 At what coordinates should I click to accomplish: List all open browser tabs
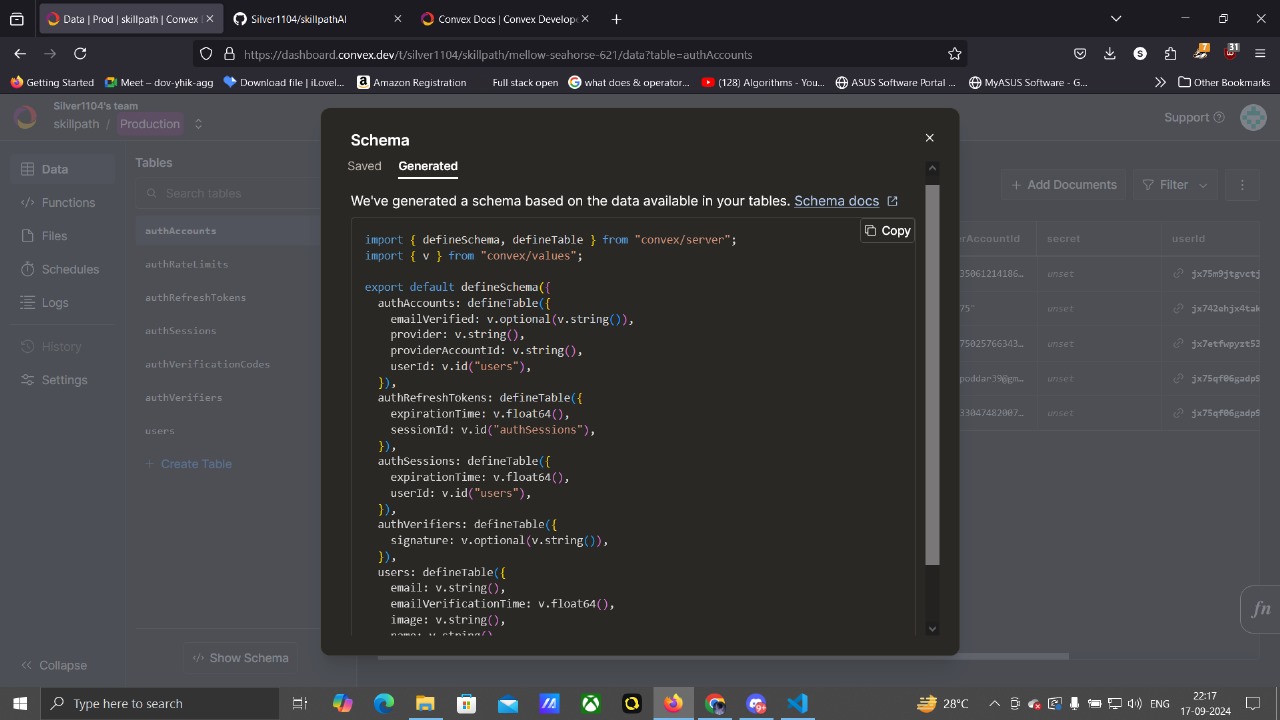[x=1116, y=19]
